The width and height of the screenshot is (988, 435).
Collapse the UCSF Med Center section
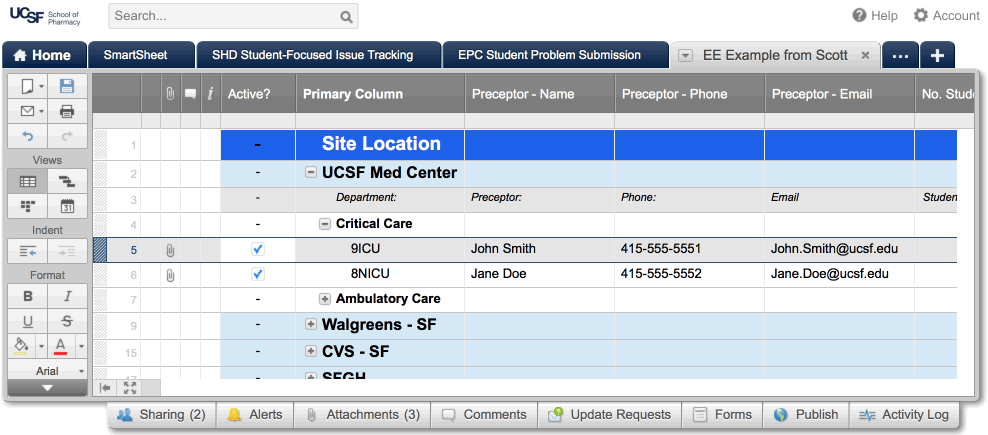tap(311, 173)
